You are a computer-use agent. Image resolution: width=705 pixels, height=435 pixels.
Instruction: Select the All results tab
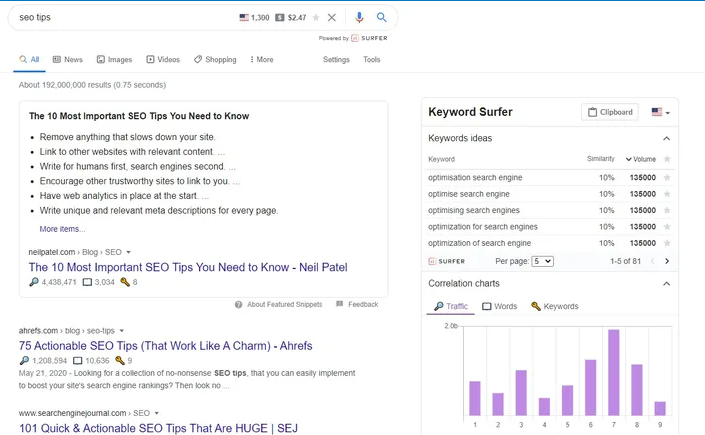(29, 59)
